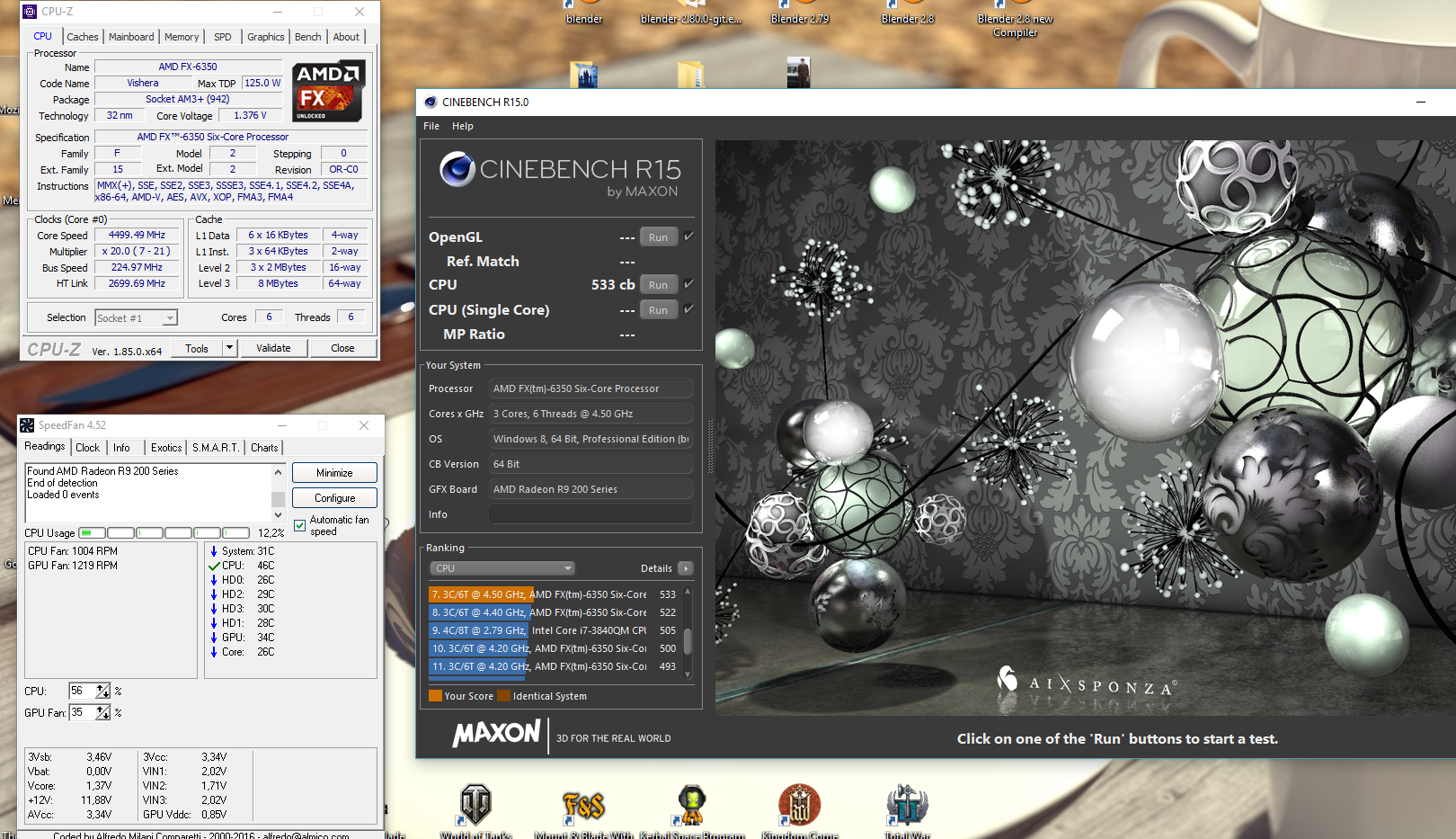Click the CINEBENCH R15 sphere logo
The width and height of the screenshot is (1456, 839).
457,169
